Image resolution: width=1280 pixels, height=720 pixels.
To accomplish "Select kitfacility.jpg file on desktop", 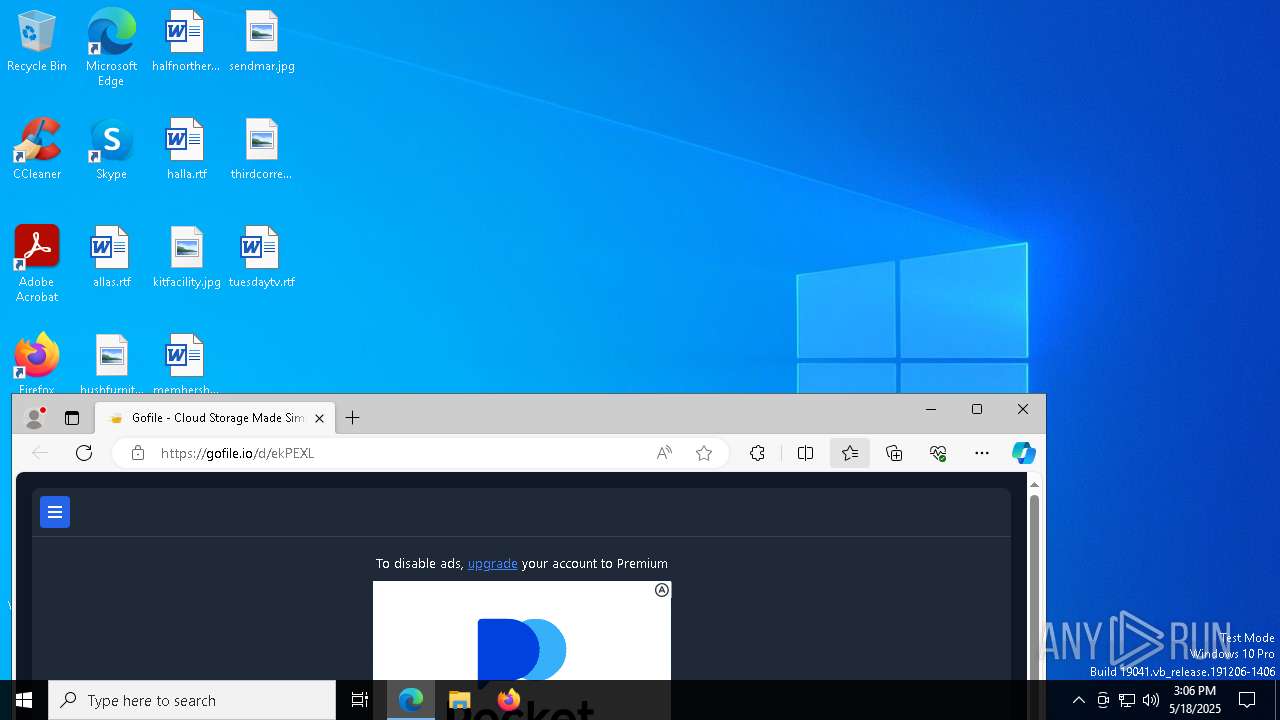I will click(x=187, y=258).
